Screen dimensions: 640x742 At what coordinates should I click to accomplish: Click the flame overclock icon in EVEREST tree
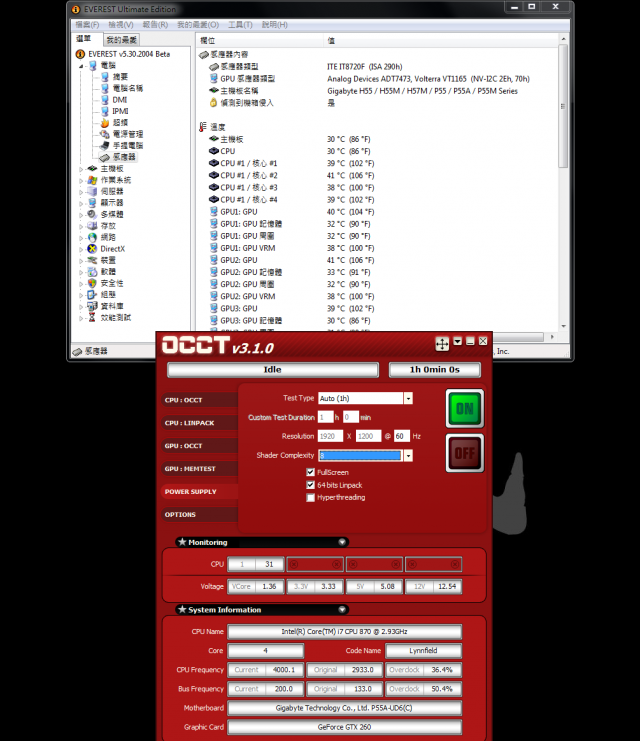tap(105, 123)
